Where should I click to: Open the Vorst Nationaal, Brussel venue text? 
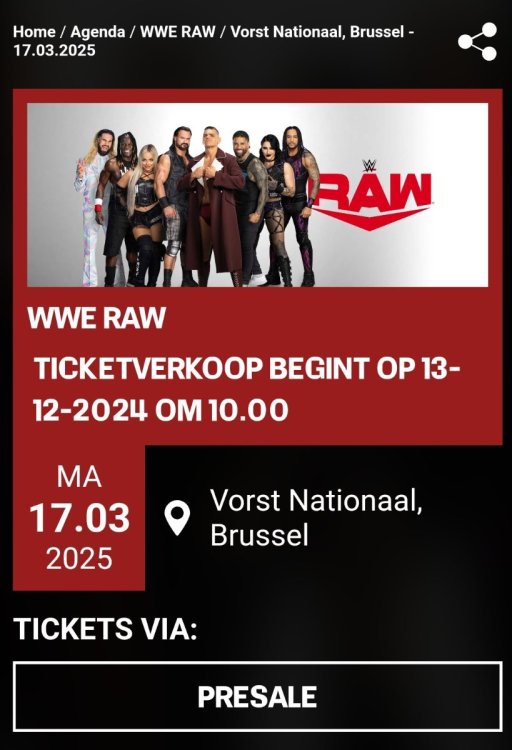[x=316, y=517]
